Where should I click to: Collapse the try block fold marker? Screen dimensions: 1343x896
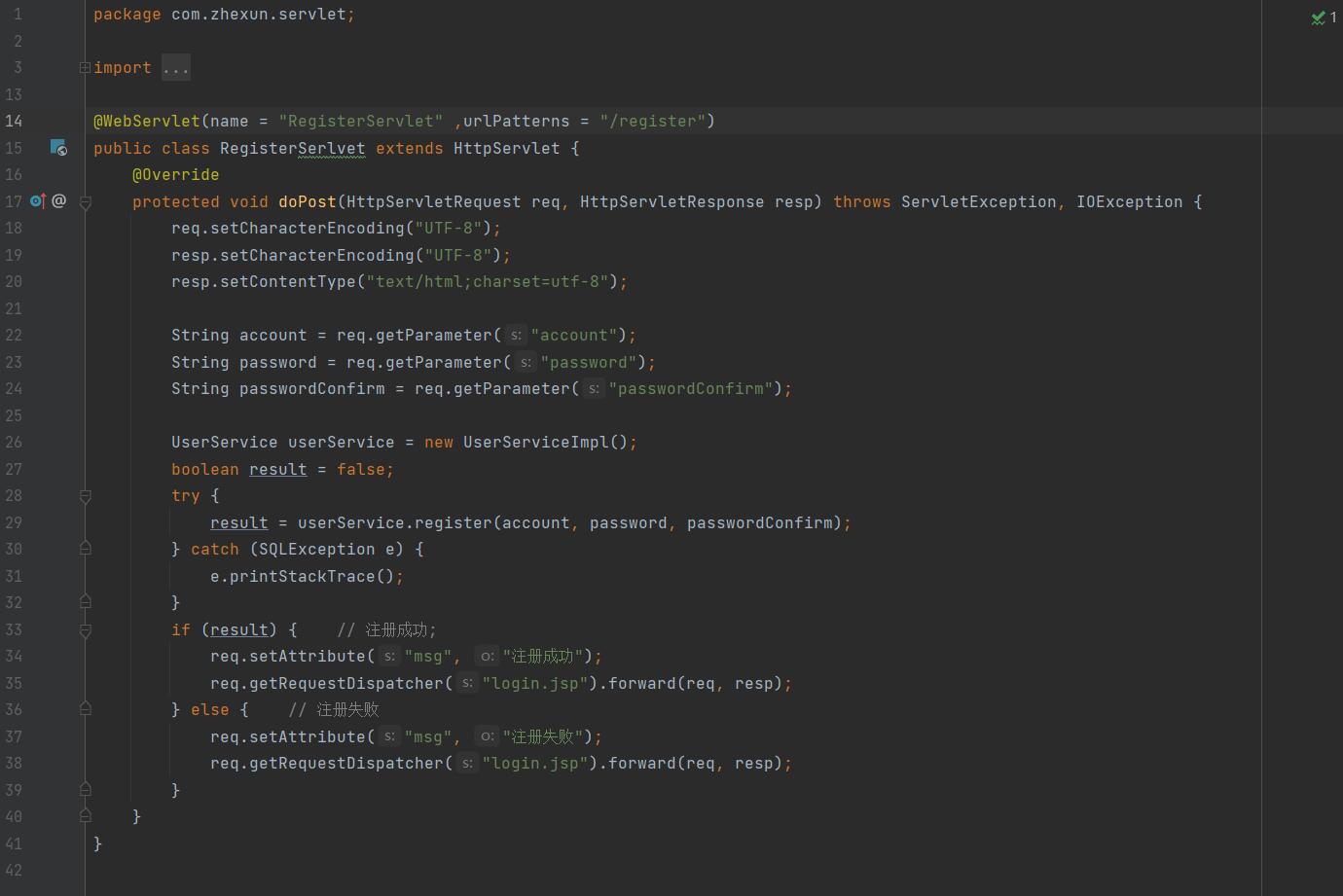[85, 496]
